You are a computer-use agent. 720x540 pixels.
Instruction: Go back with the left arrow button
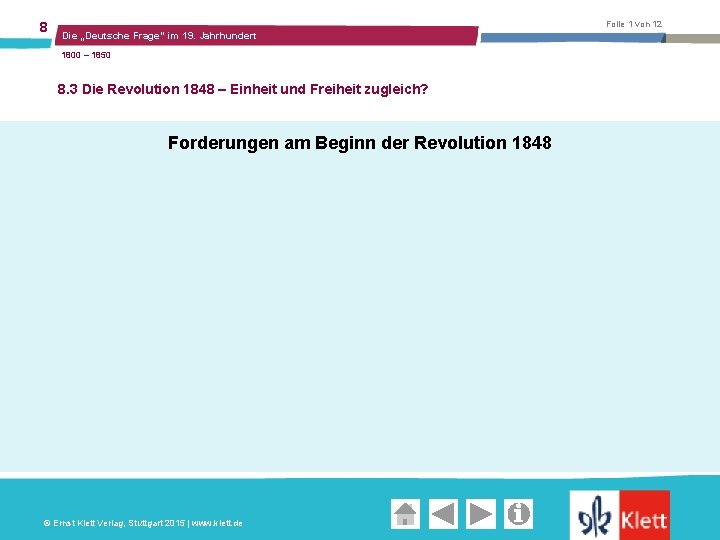coord(443,514)
